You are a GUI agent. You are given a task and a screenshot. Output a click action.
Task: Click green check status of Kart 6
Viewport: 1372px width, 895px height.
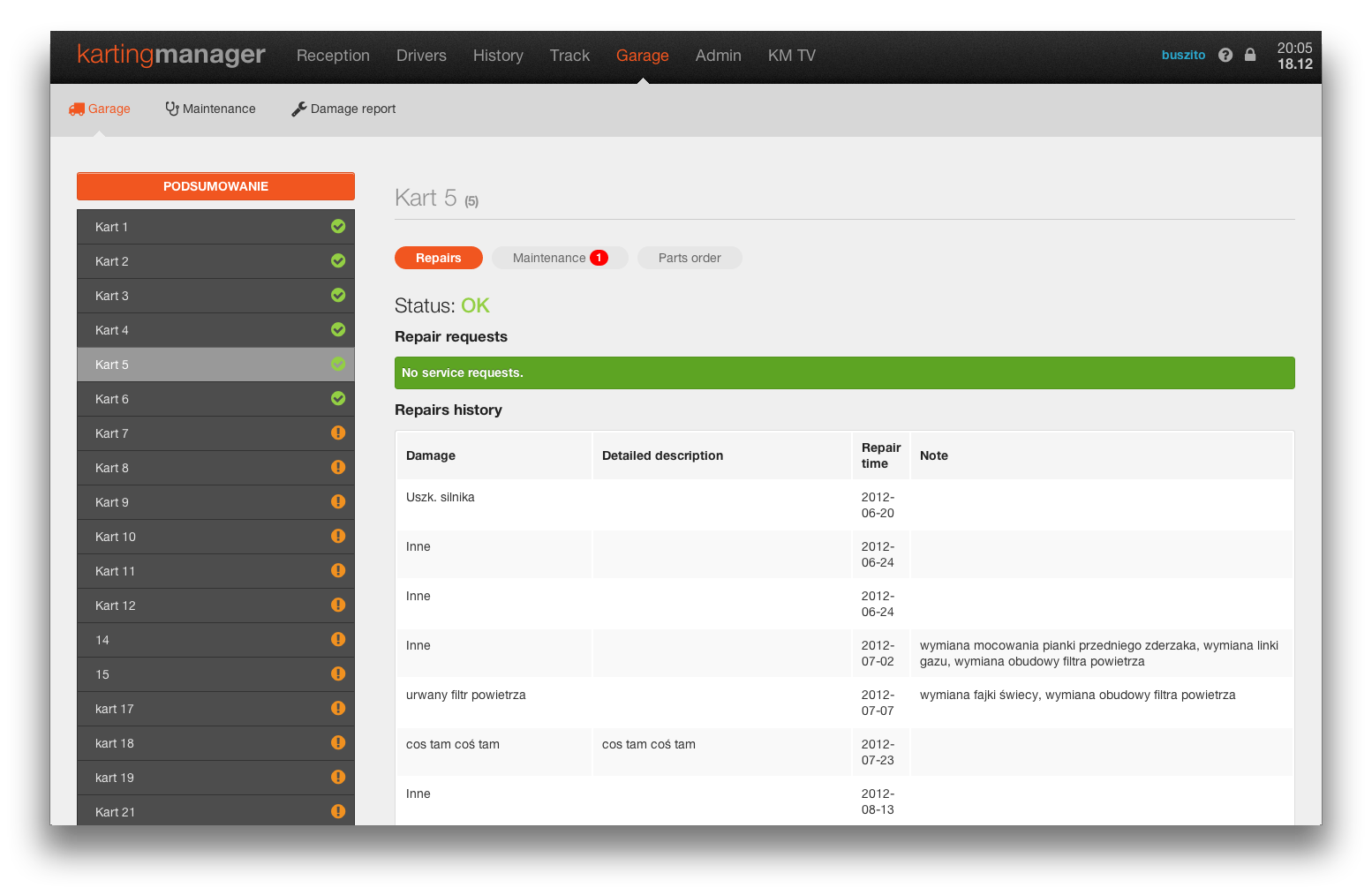pos(338,398)
